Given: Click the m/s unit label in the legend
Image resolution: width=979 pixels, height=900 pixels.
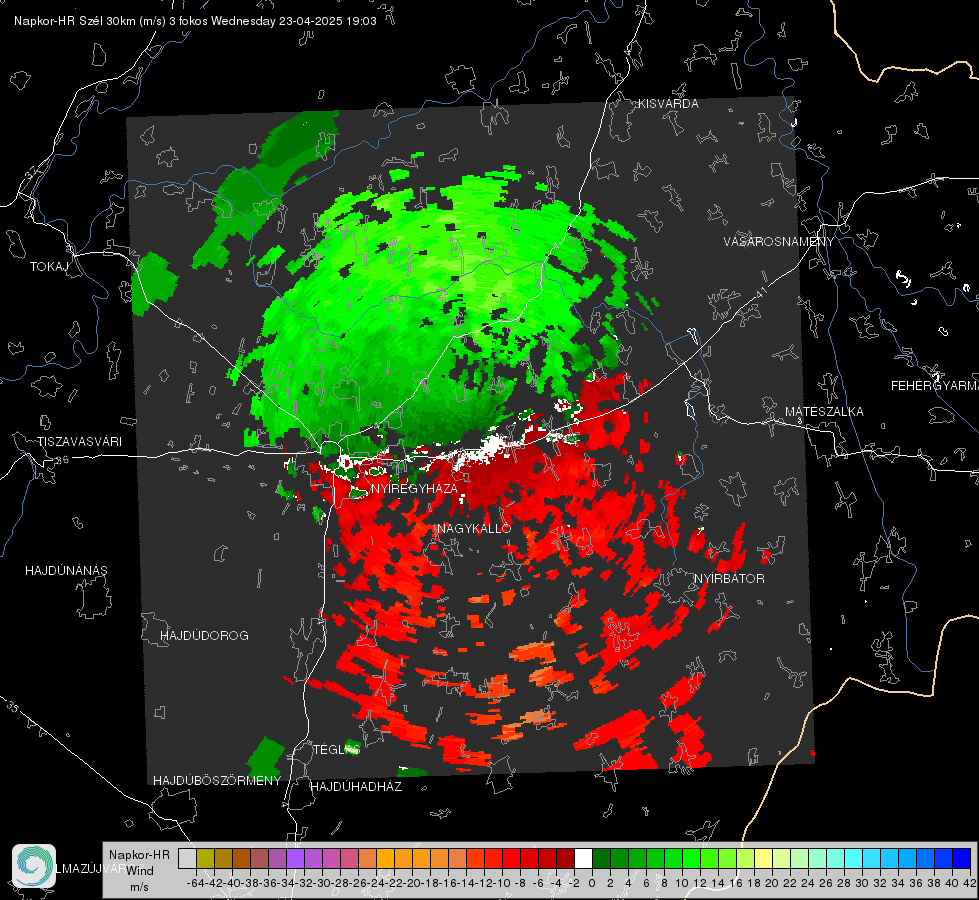Looking at the screenshot, I should [139, 887].
